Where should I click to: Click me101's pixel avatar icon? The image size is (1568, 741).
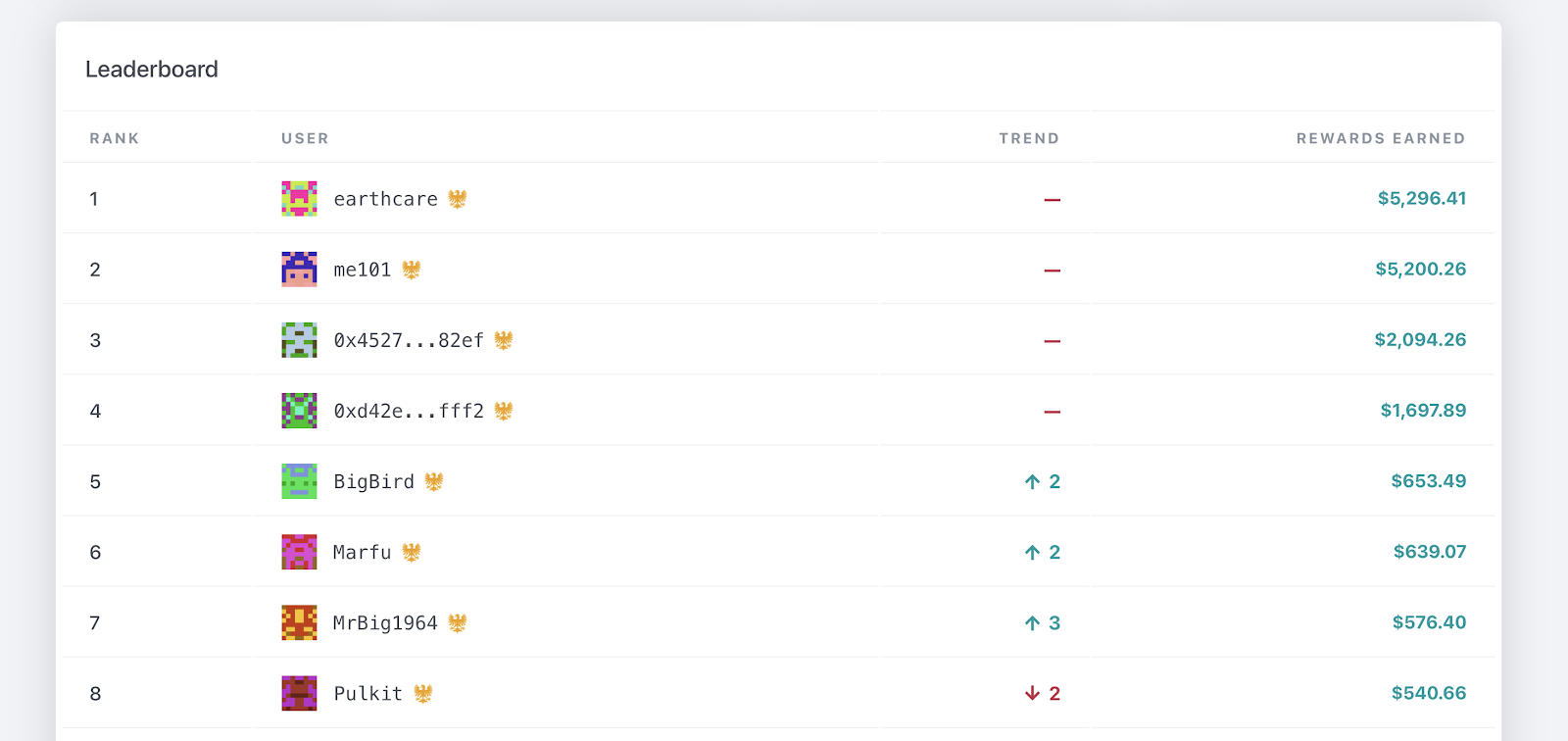click(299, 270)
